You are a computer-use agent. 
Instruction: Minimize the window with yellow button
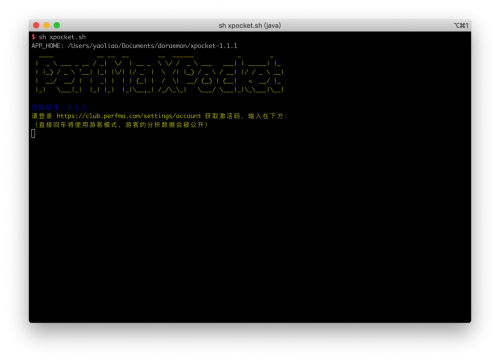click(x=47, y=25)
